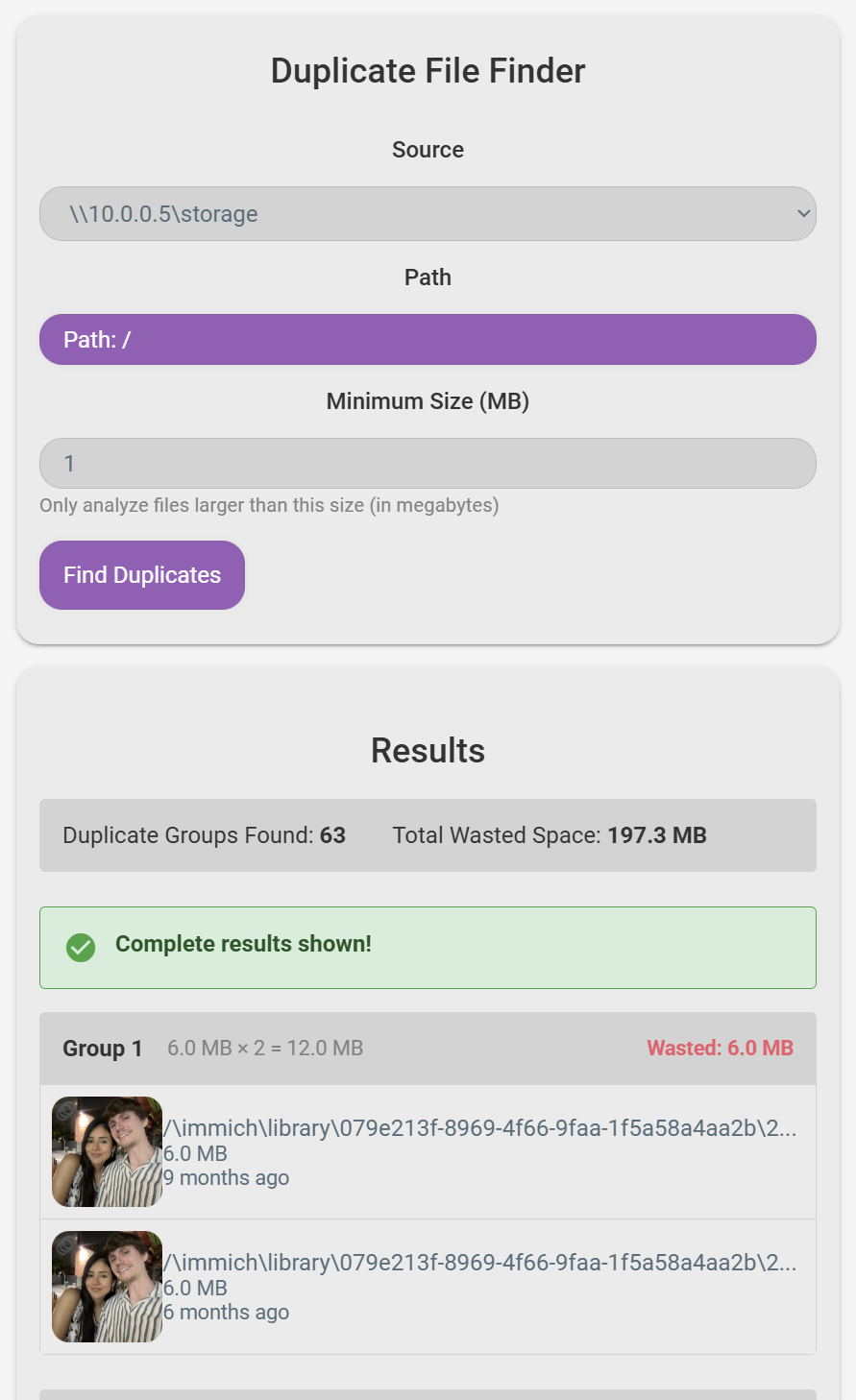856x1400 pixels.
Task: Click the Complete results shown banner
Action: coord(428,947)
